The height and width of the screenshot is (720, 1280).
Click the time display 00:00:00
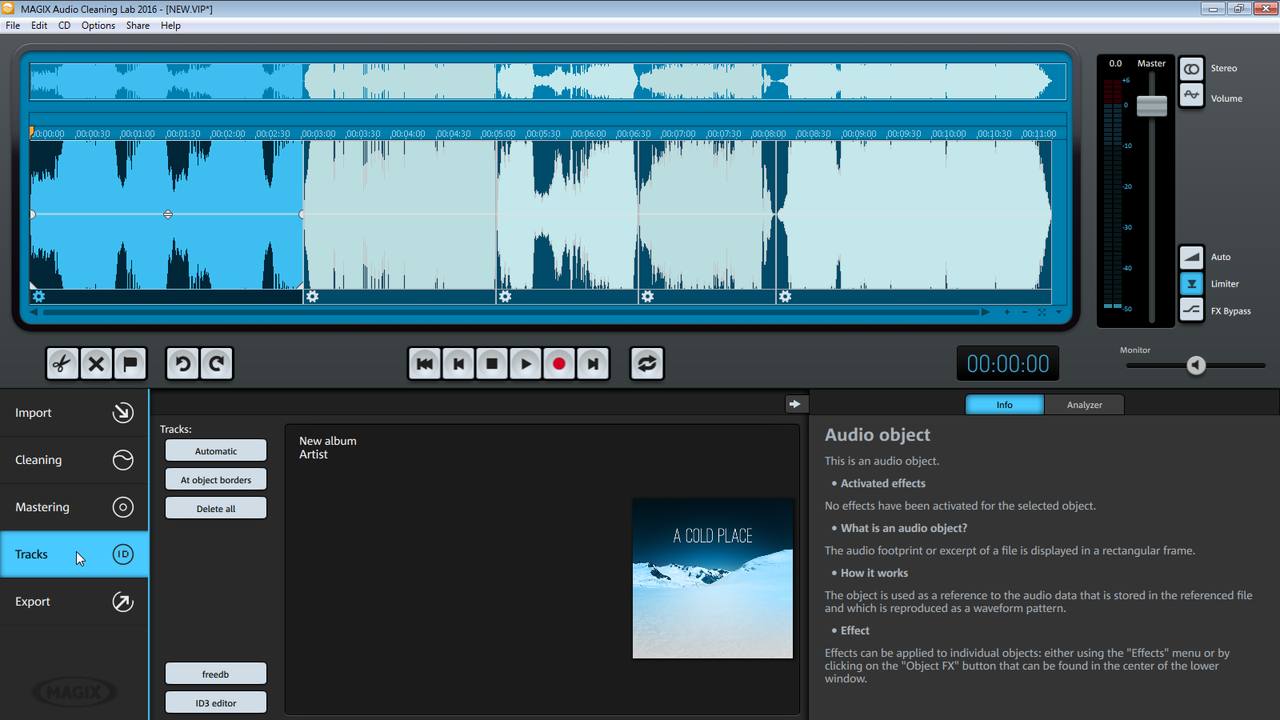1008,364
